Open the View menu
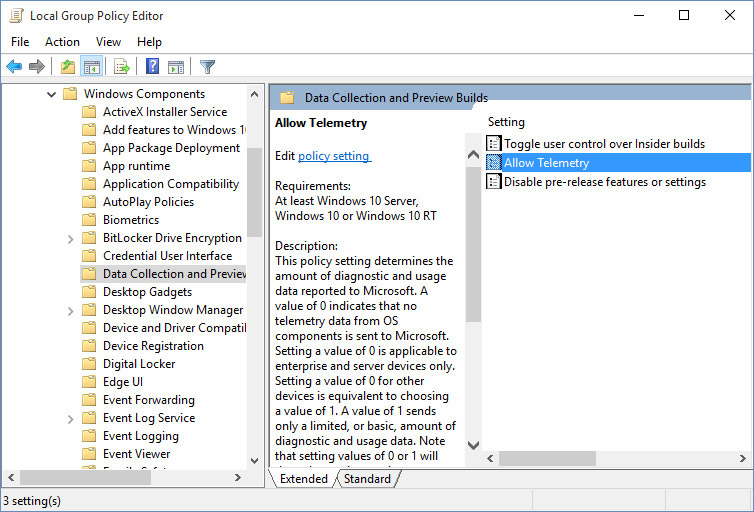The image size is (754, 512). pyautogui.click(x=108, y=42)
